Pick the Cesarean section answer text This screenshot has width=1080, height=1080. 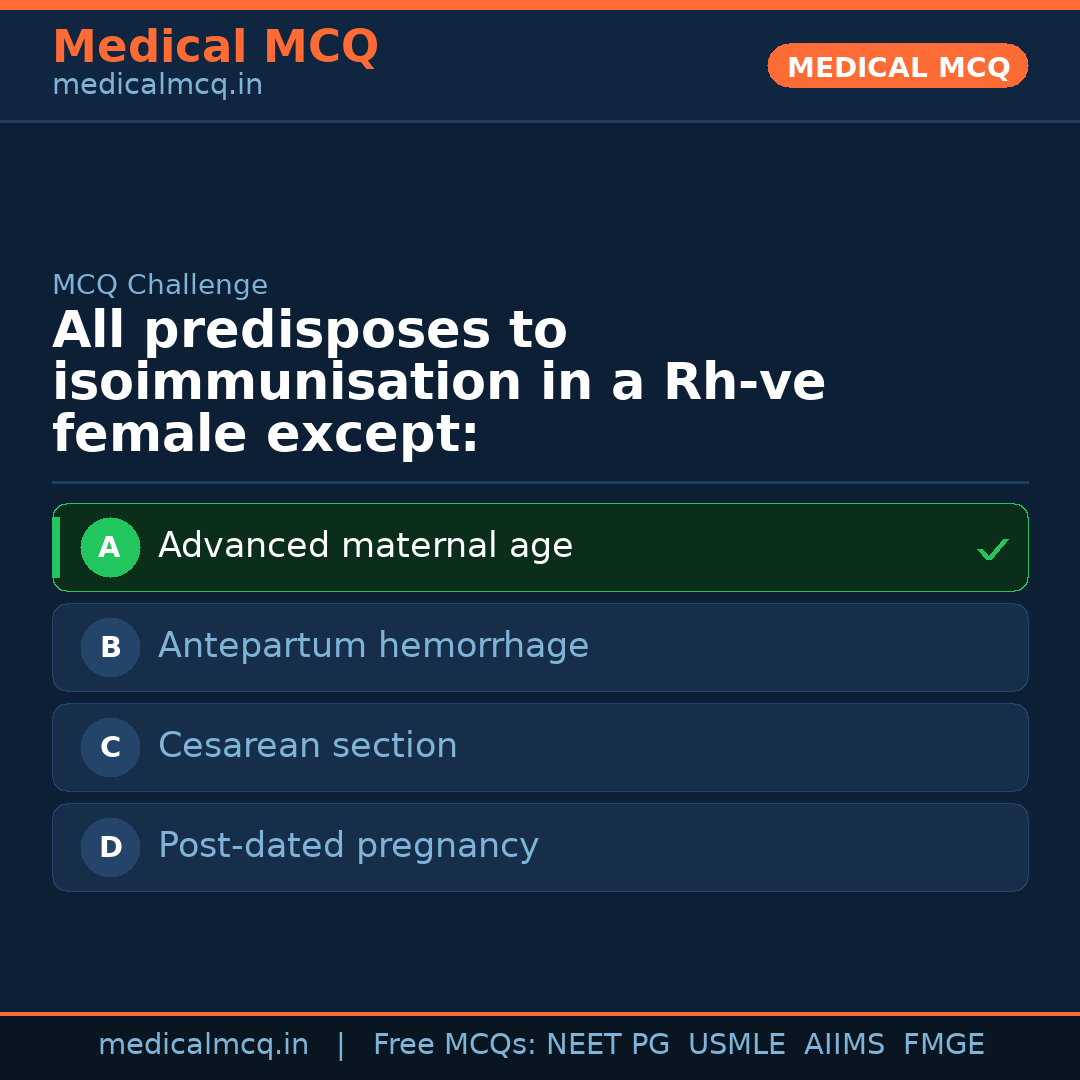coord(307,746)
